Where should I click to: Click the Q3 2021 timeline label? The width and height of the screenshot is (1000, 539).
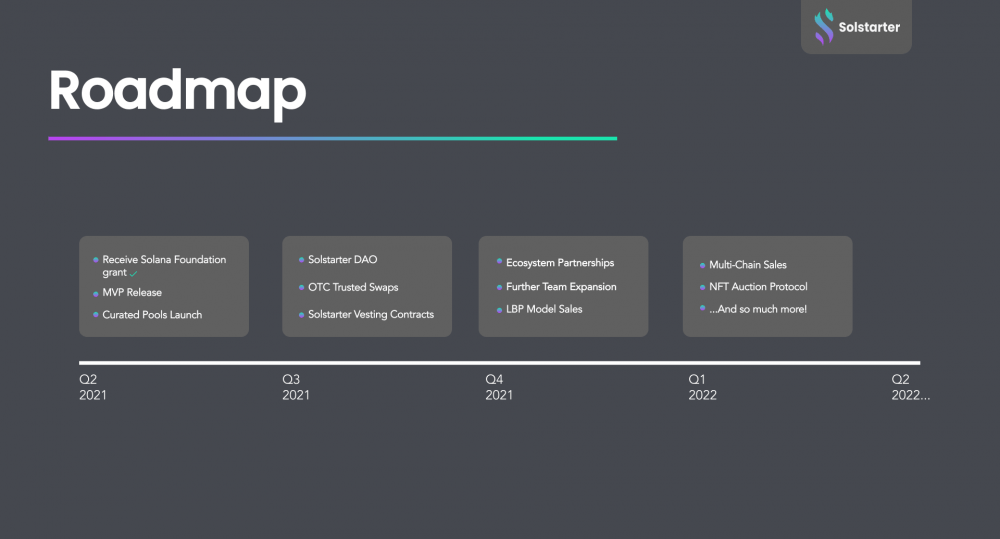point(296,387)
